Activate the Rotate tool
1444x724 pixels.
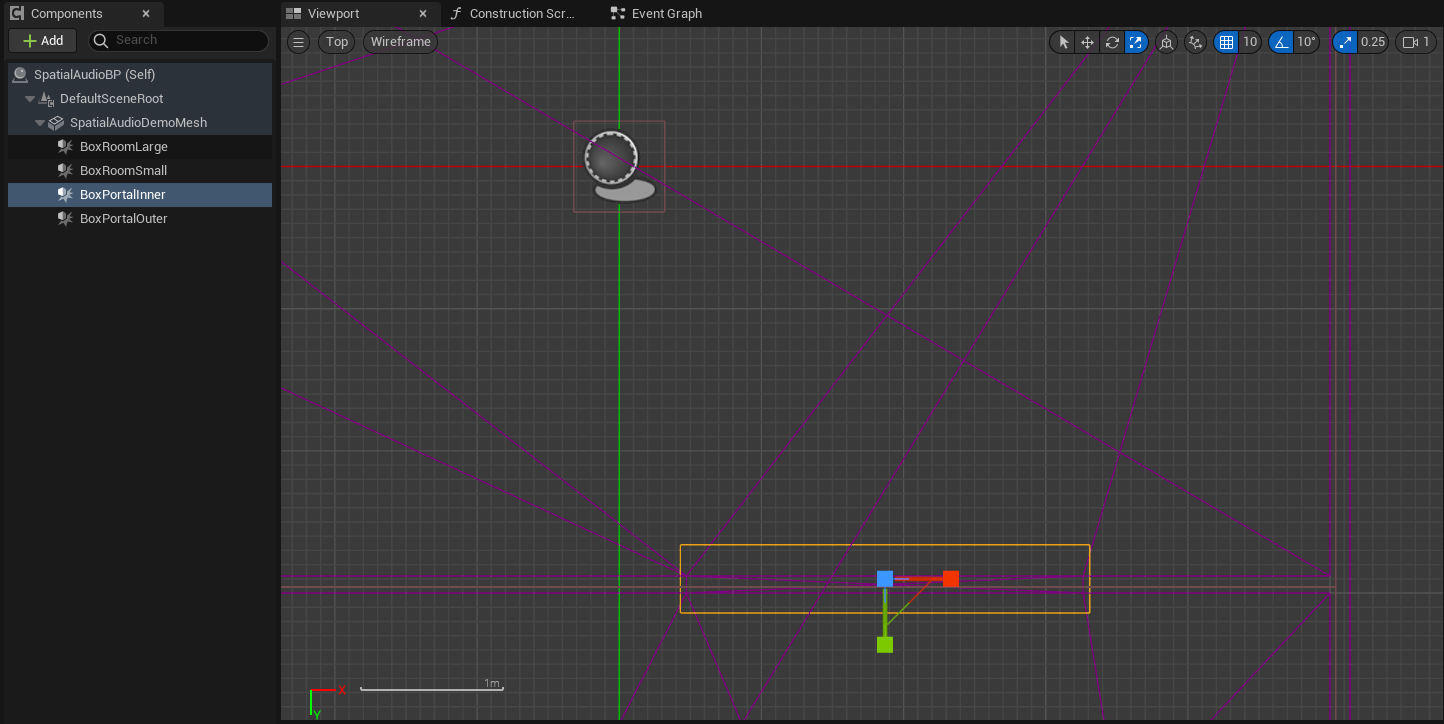(1112, 42)
